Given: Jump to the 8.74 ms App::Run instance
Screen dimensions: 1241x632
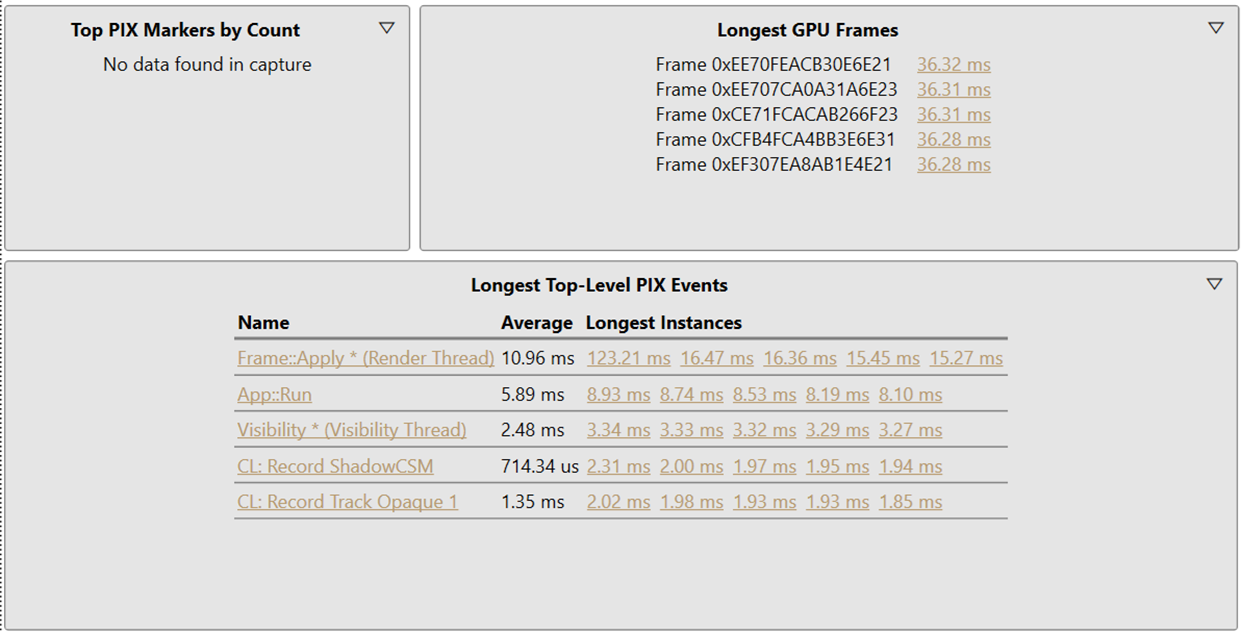Looking at the screenshot, I should 692,395.
